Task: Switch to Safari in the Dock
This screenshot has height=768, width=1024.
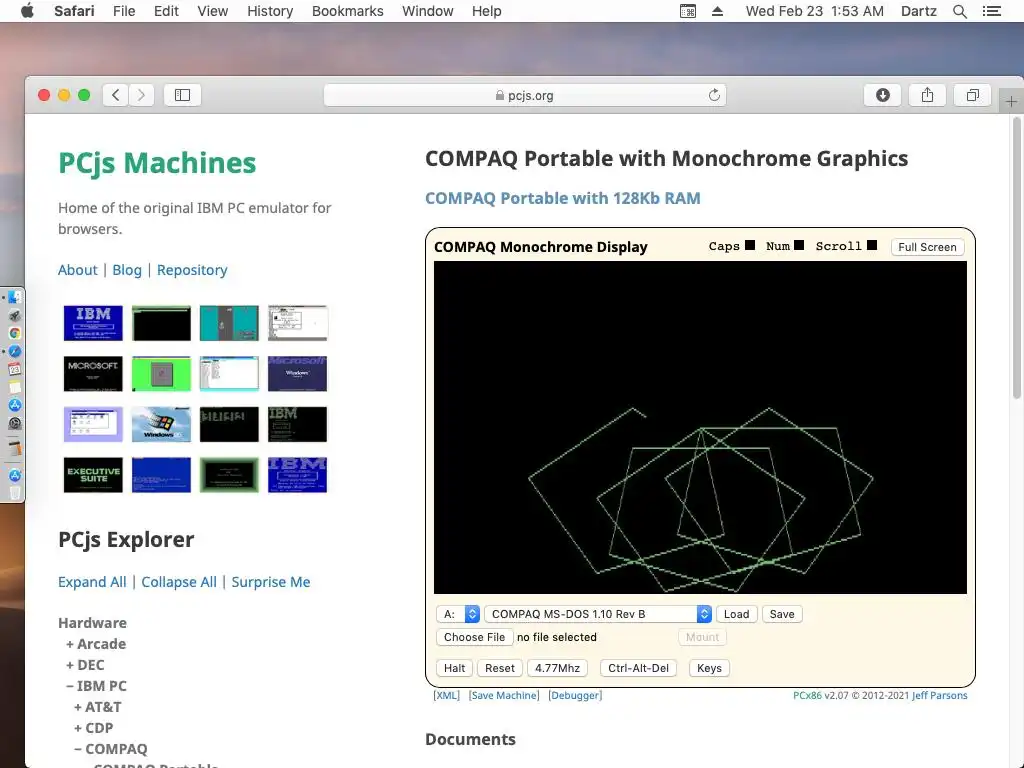Action: [14, 351]
